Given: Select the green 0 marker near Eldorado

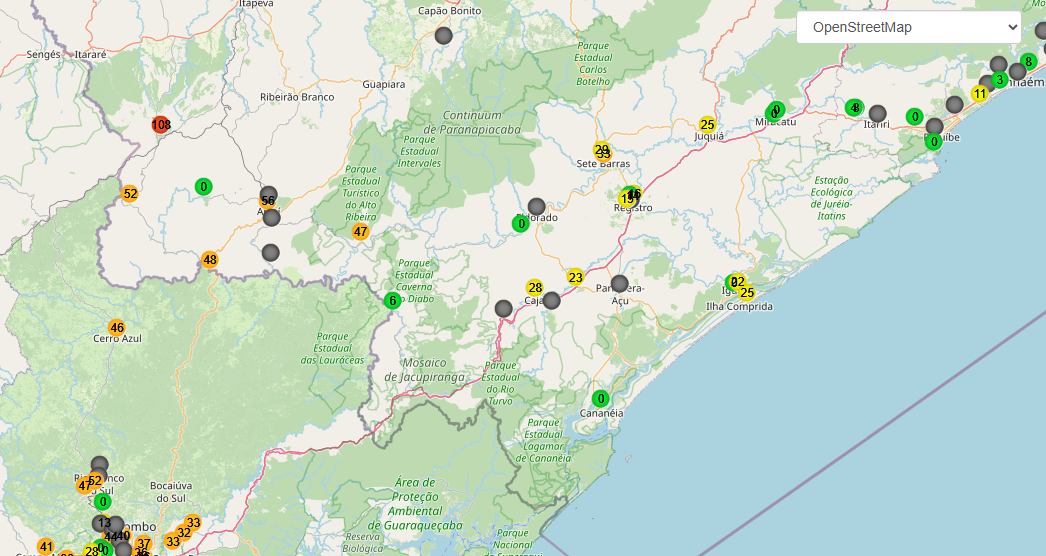Looking at the screenshot, I should coord(521,224).
